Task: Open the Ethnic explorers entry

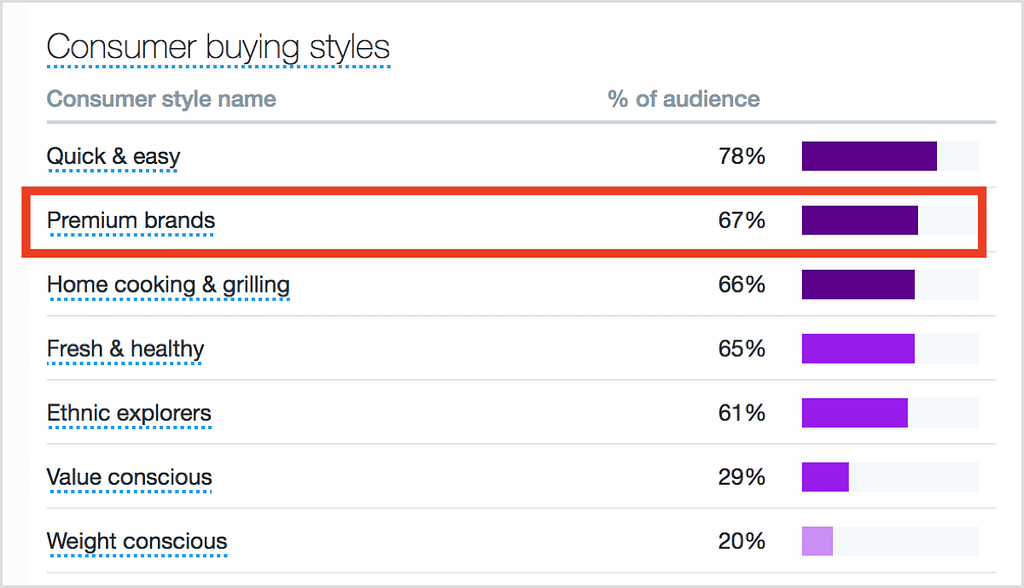Action: tap(129, 413)
